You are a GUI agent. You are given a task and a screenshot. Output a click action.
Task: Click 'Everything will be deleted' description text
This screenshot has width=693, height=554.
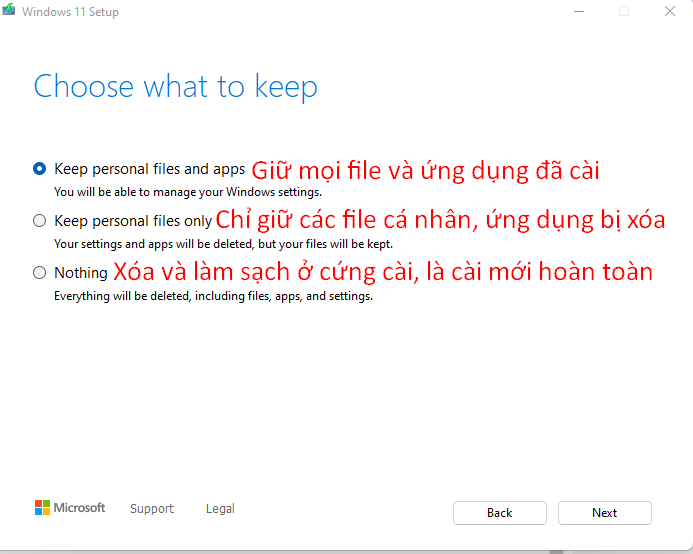coord(213,296)
